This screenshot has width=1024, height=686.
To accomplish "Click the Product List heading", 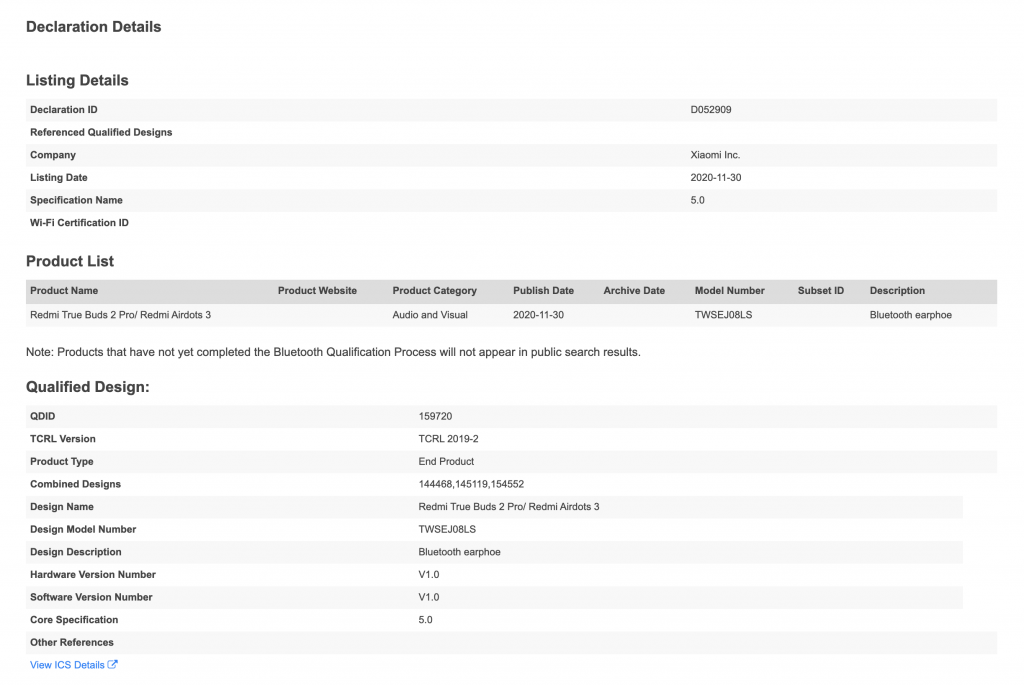I will tap(70, 261).
